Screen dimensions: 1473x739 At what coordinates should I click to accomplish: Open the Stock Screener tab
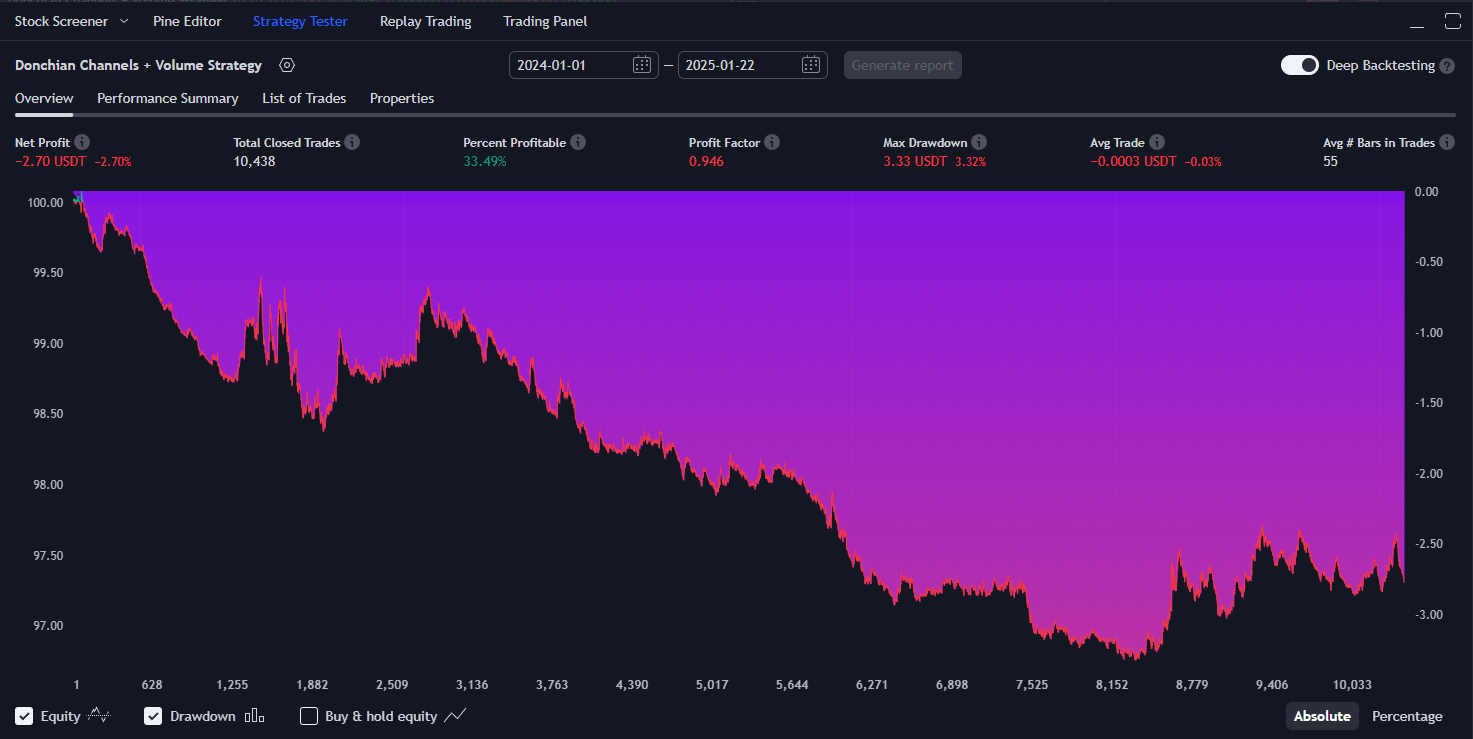pos(61,21)
